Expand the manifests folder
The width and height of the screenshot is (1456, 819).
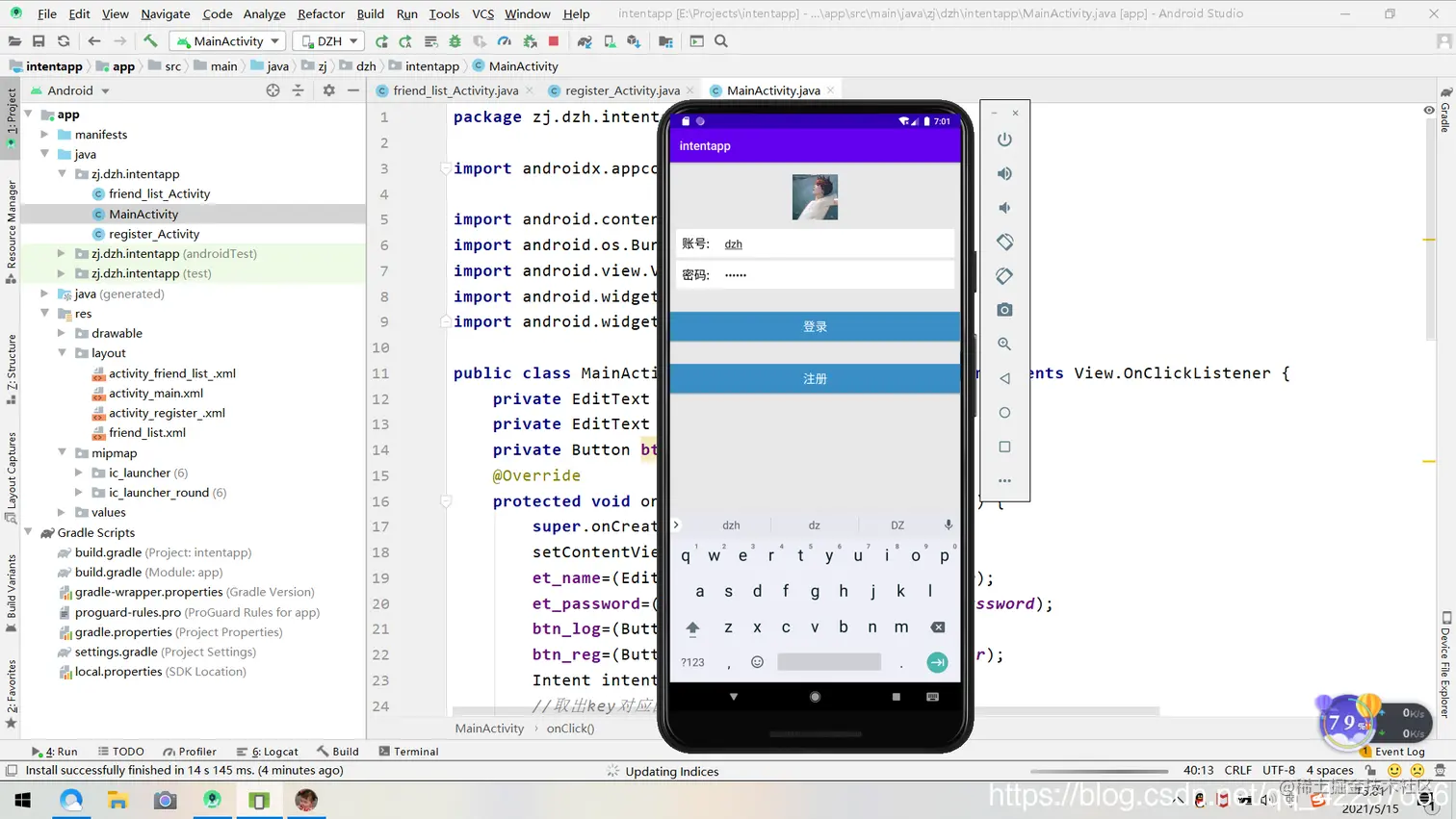(45, 135)
